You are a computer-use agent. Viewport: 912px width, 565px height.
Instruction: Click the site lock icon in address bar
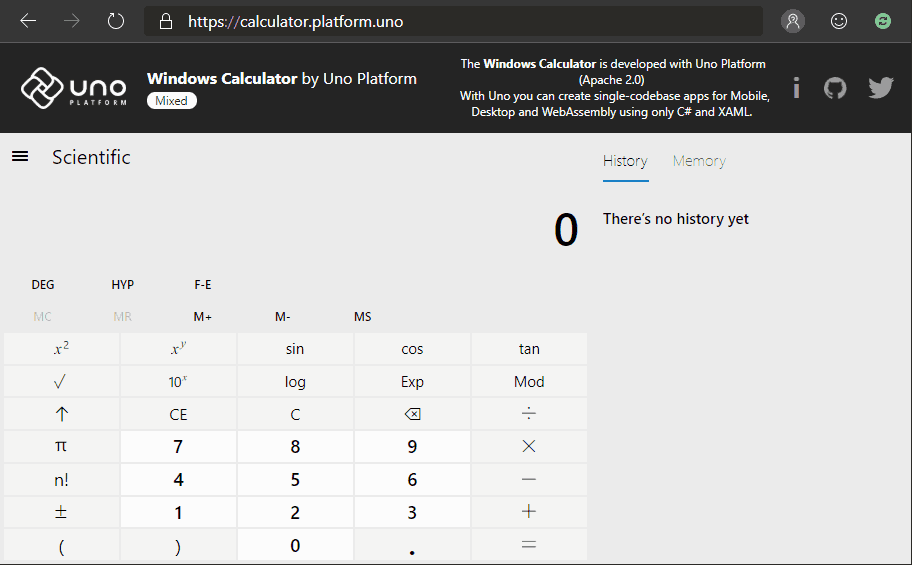(x=166, y=22)
